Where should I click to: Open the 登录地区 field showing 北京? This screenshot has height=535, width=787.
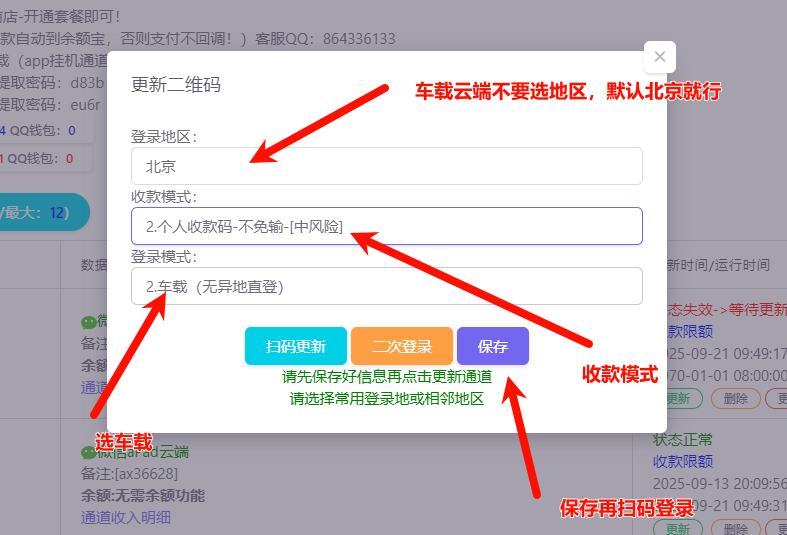(386, 166)
